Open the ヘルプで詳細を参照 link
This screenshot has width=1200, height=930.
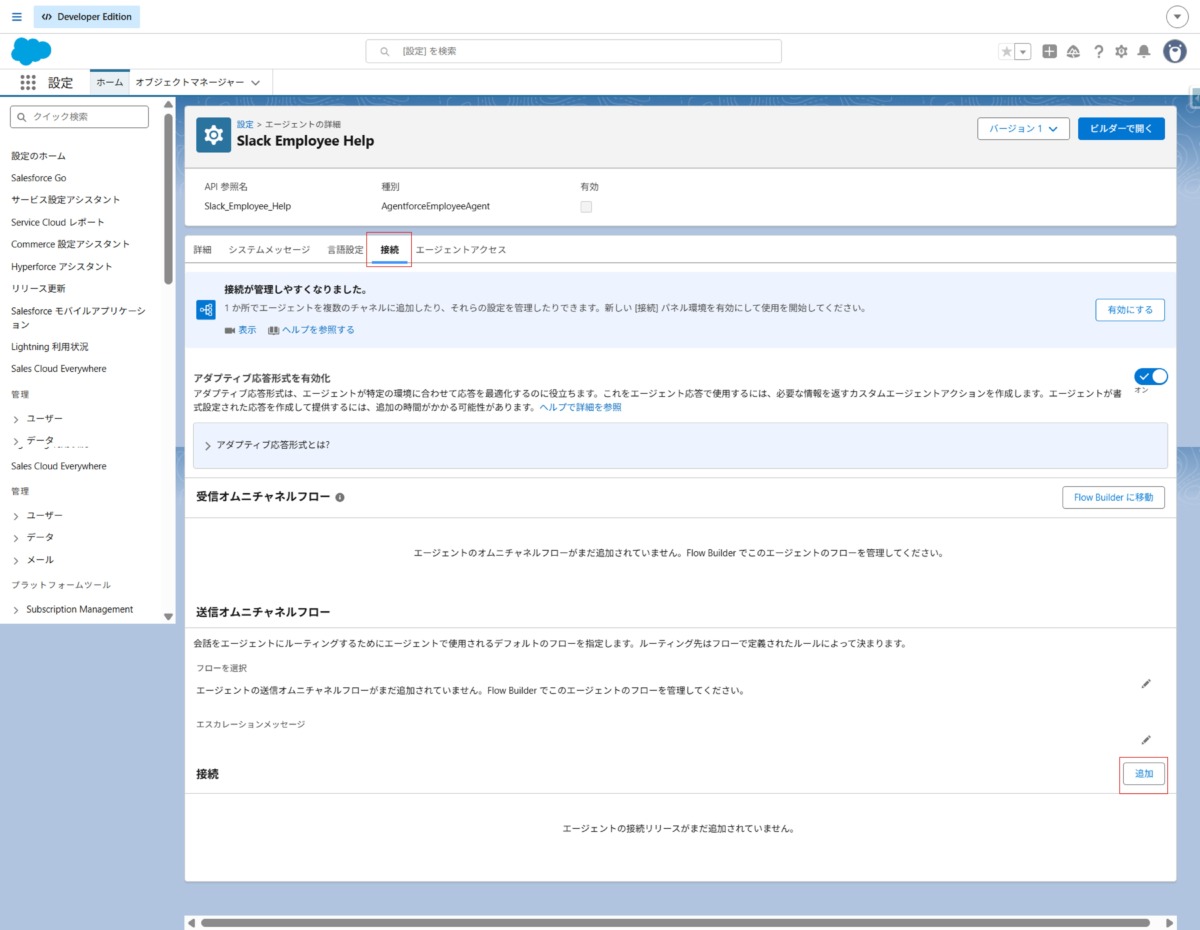click(x=580, y=408)
